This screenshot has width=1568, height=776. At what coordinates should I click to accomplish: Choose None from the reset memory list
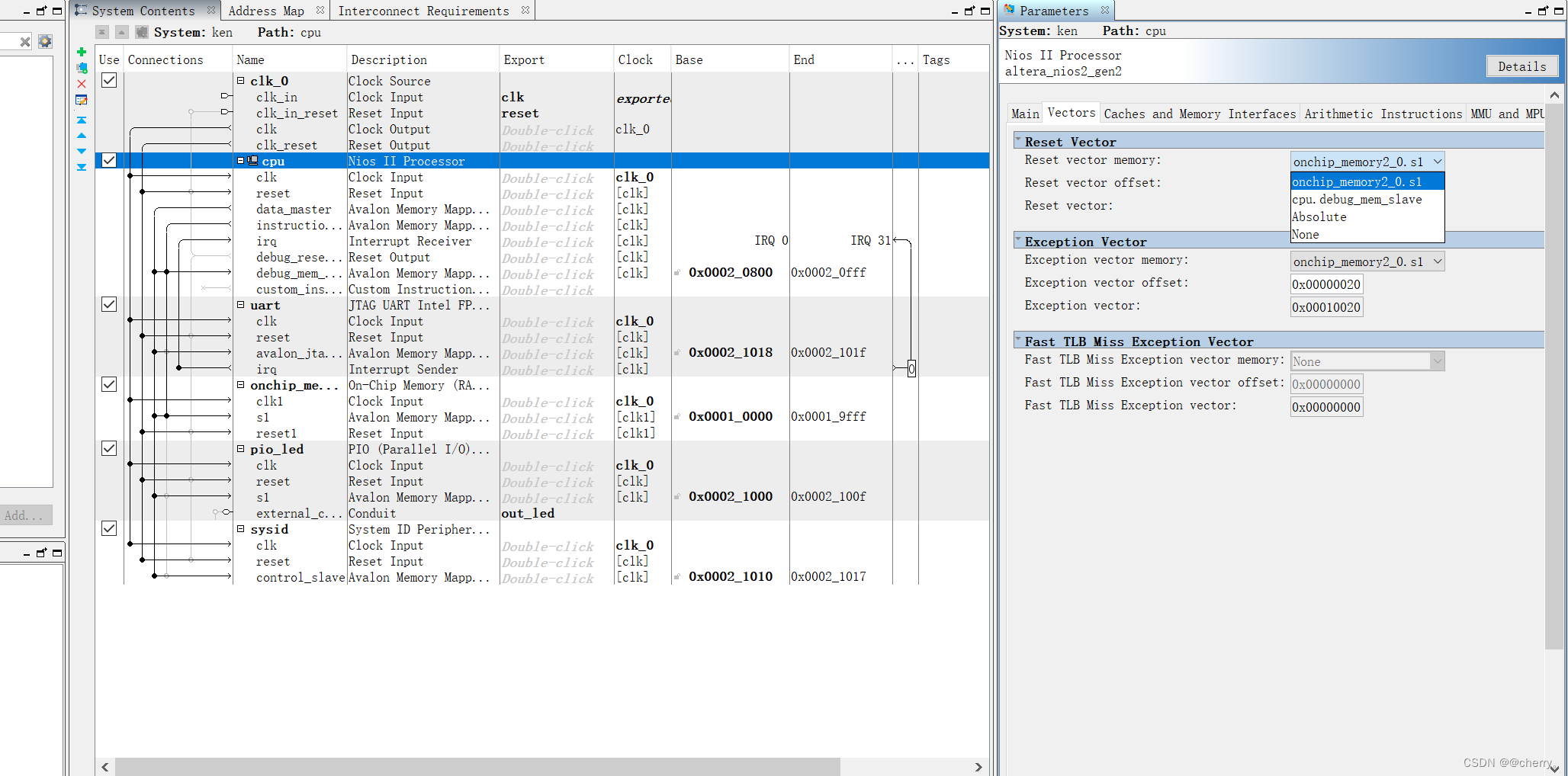[1367, 235]
